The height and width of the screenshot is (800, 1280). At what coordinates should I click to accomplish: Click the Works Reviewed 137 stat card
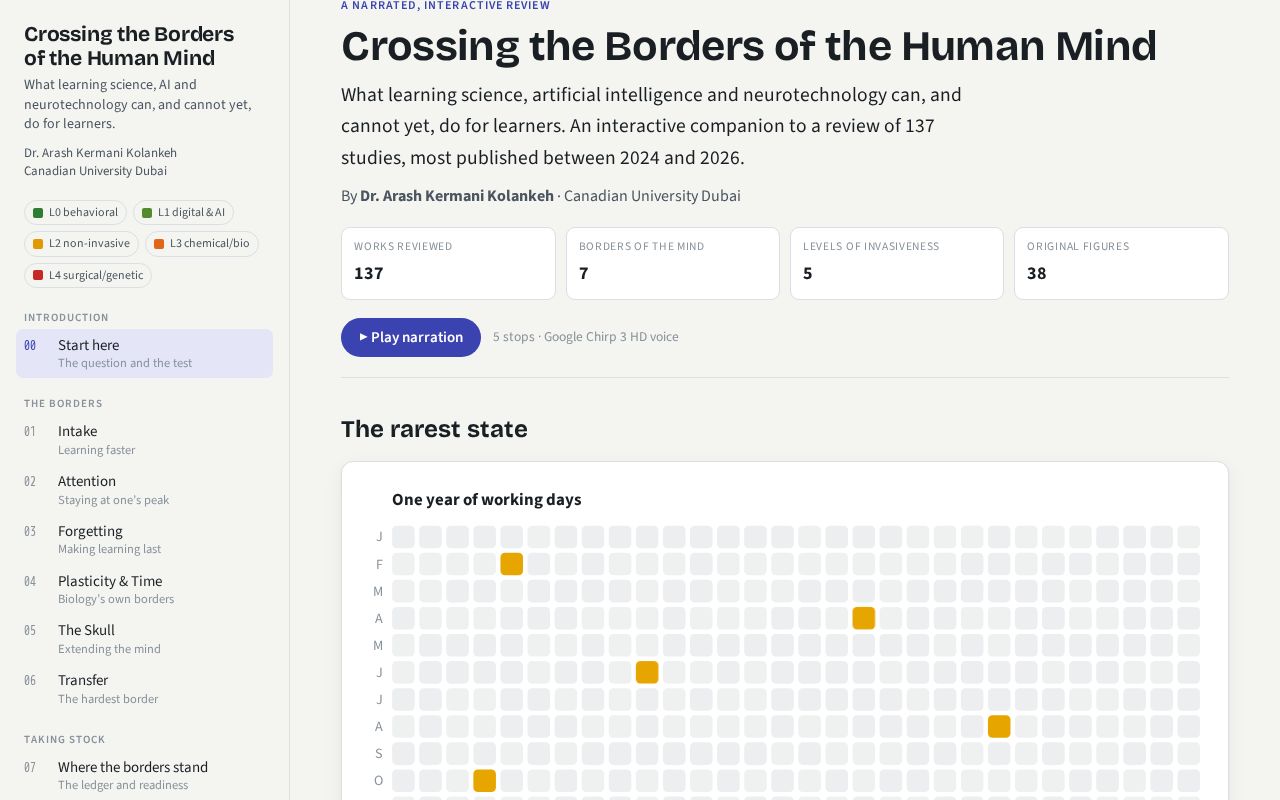coord(448,263)
